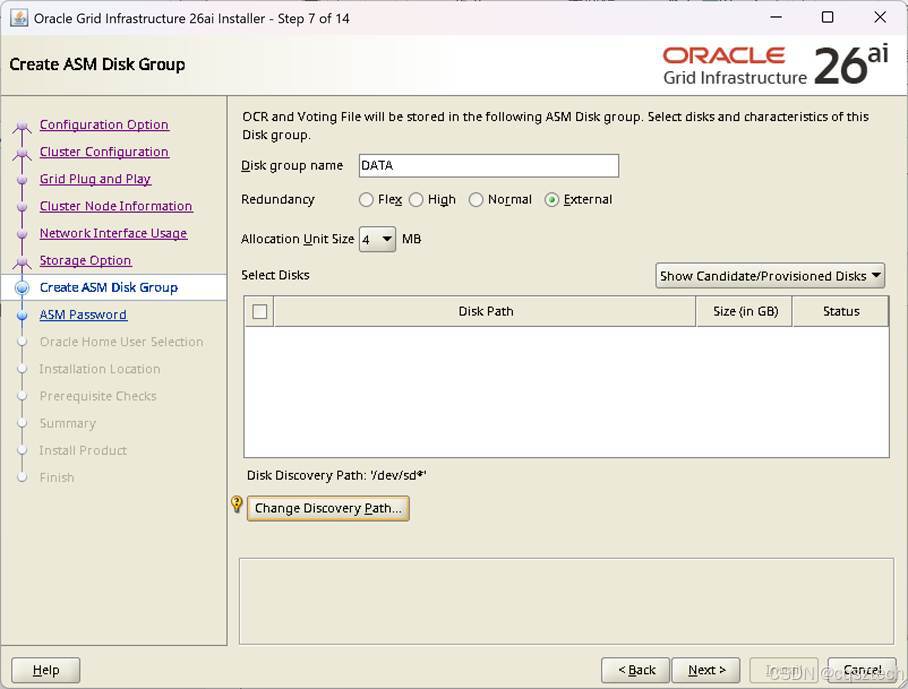Maximize the installer window
Viewport: 908px width, 689px height.
[828, 17]
